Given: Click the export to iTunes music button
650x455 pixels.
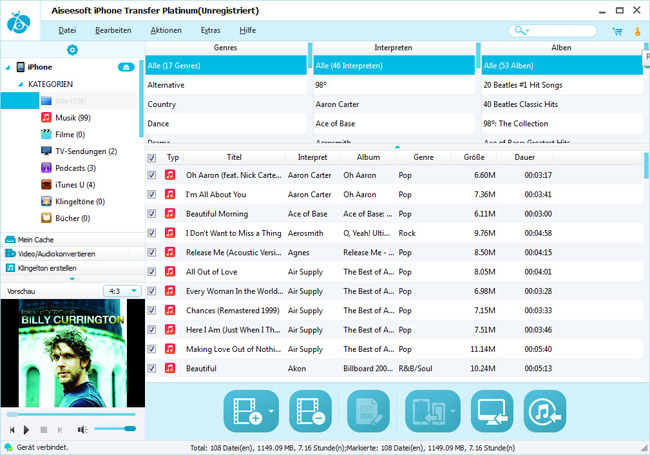Looking at the screenshot, I should 545,411.
